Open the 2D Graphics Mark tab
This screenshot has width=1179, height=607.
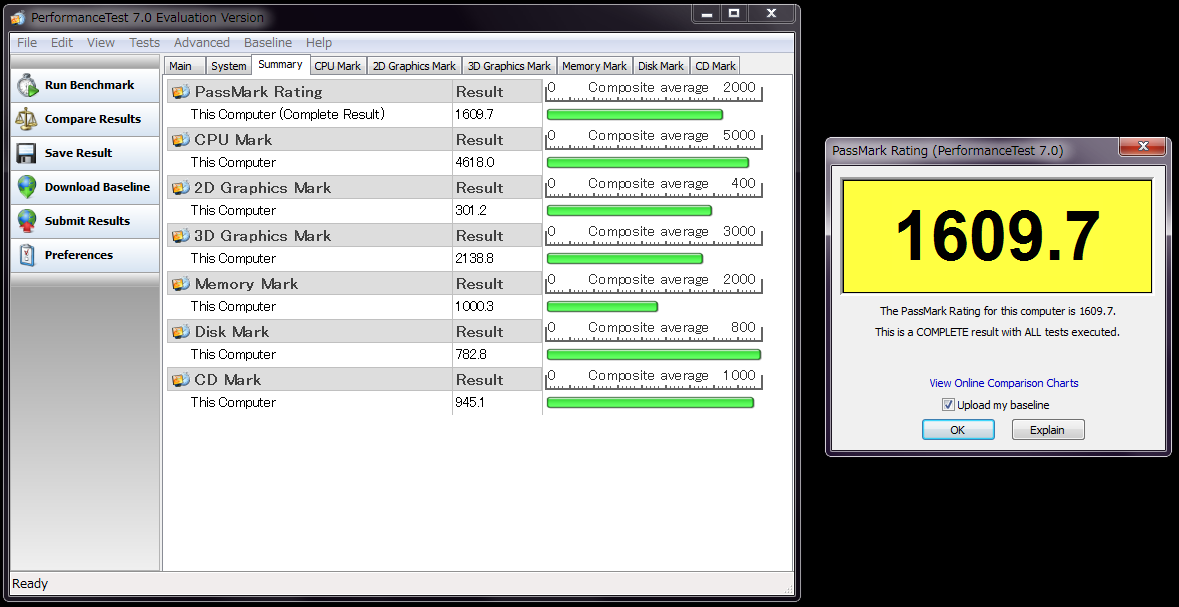(414, 66)
